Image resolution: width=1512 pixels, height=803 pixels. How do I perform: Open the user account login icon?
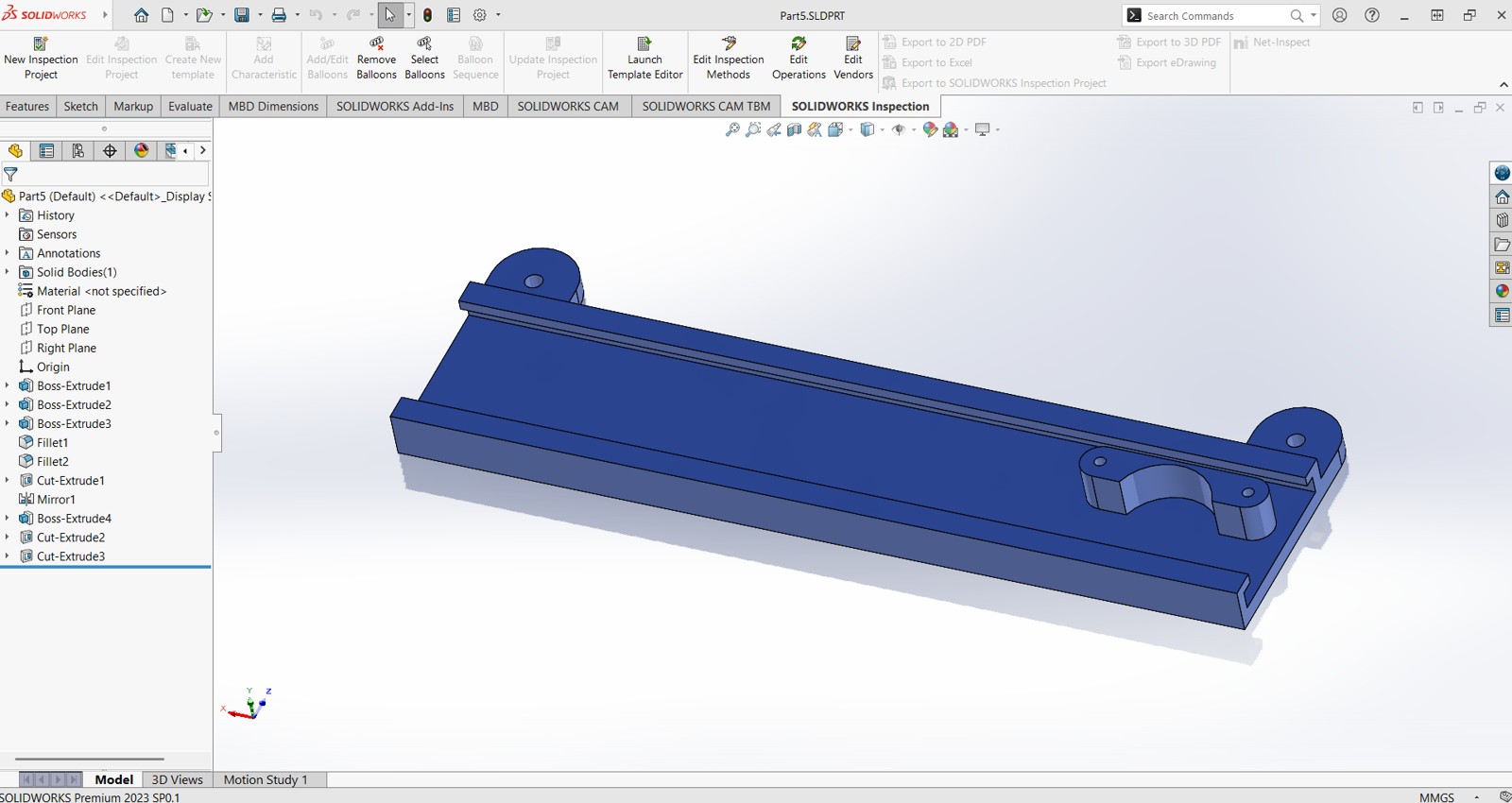pyautogui.click(x=1340, y=15)
